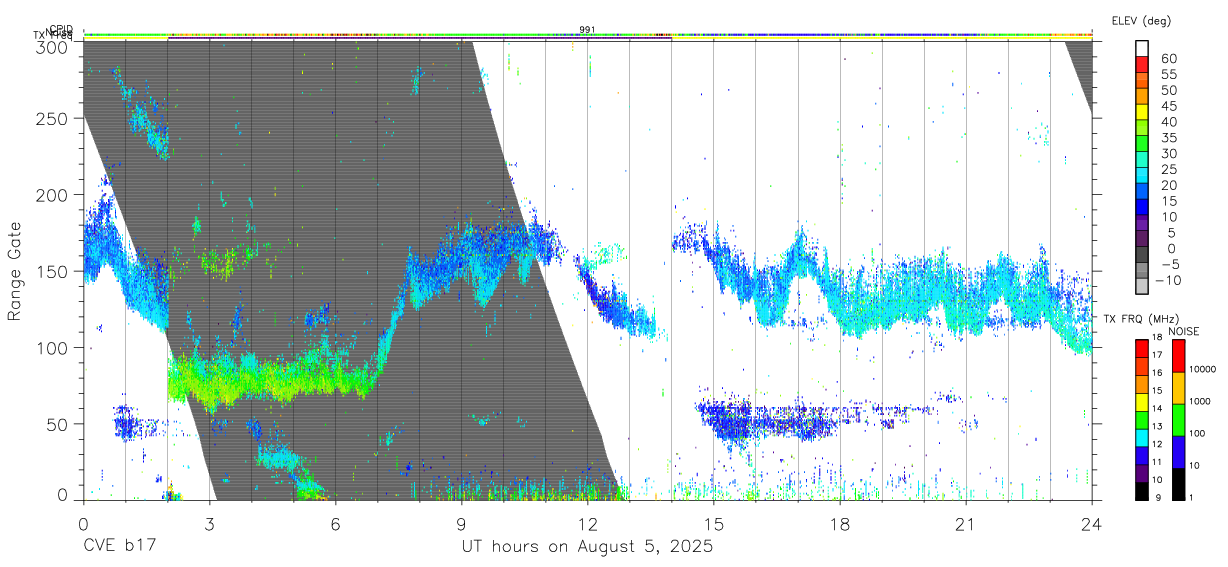The width and height of the screenshot is (1228, 567).
Task: Click the red swatch in TX FRQ legend
Action: [x=1143, y=349]
